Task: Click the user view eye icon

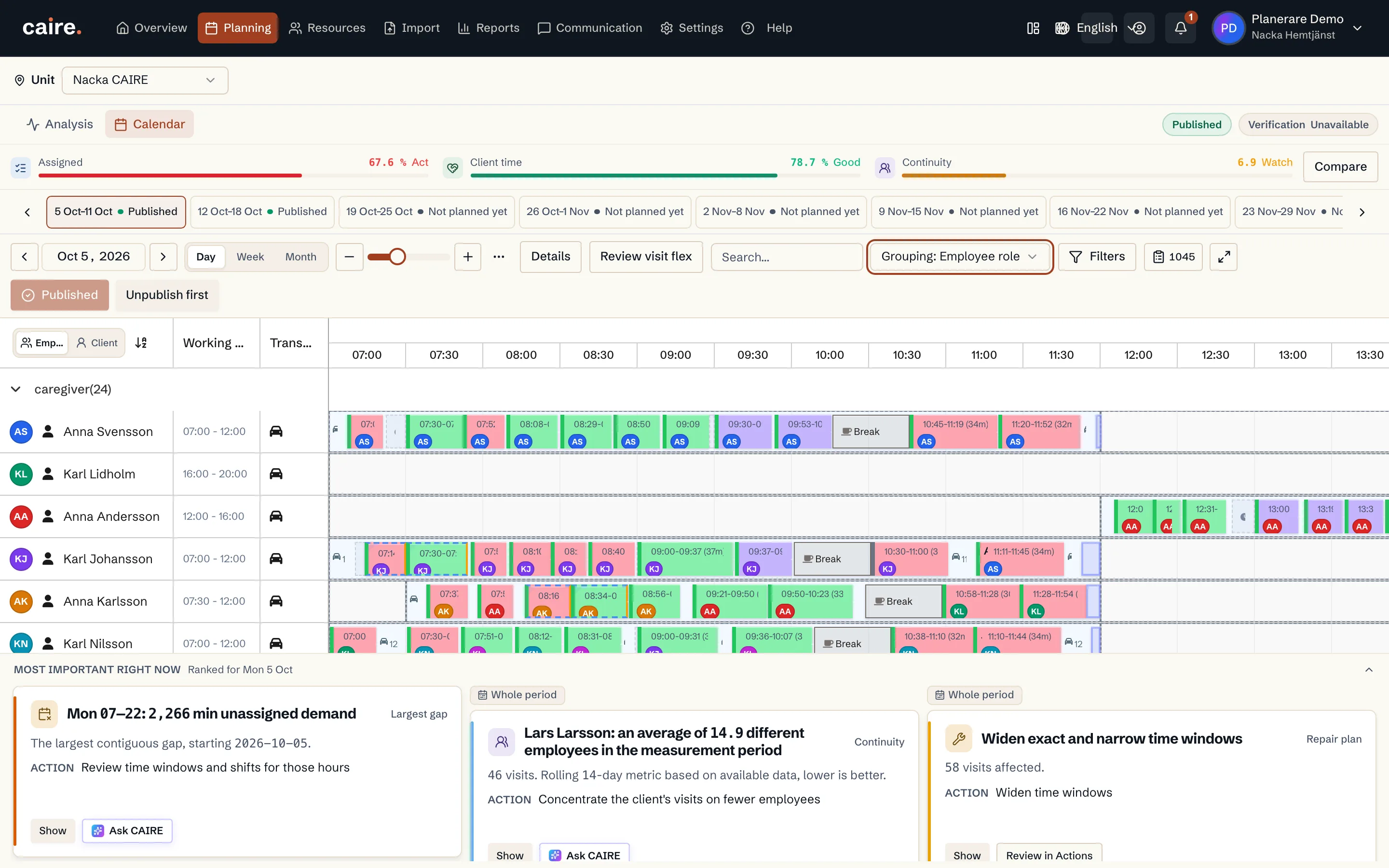Action: click(x=1139, y=27)
